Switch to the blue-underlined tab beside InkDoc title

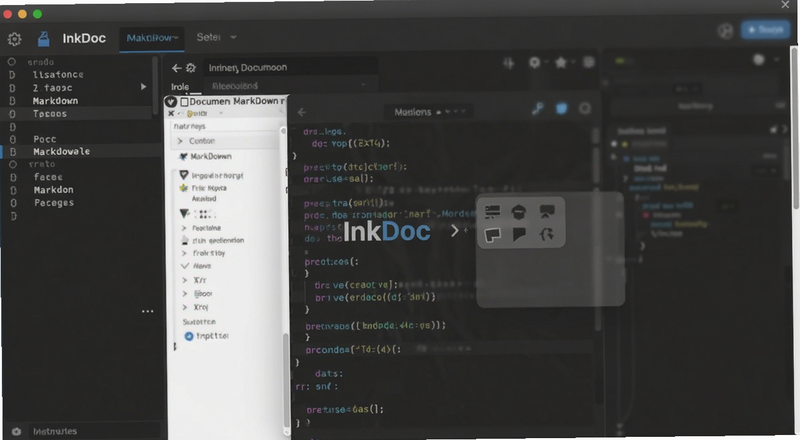[x=152, y=38]
